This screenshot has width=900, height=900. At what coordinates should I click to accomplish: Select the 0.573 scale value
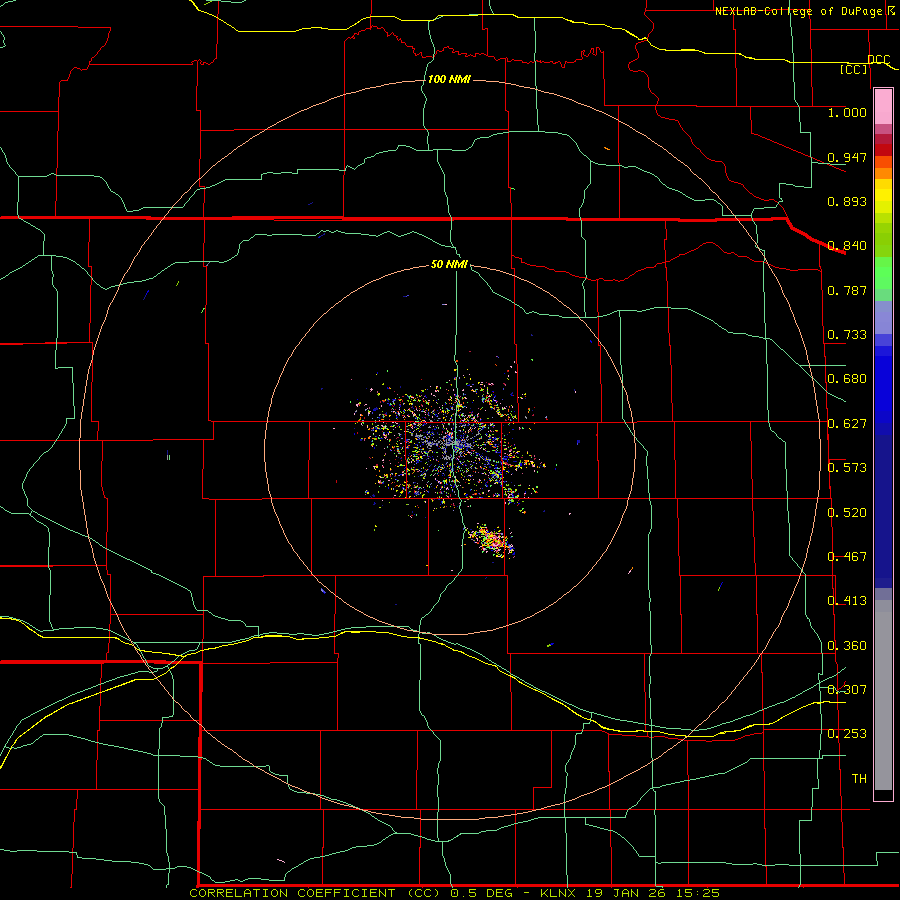(847, 468)
